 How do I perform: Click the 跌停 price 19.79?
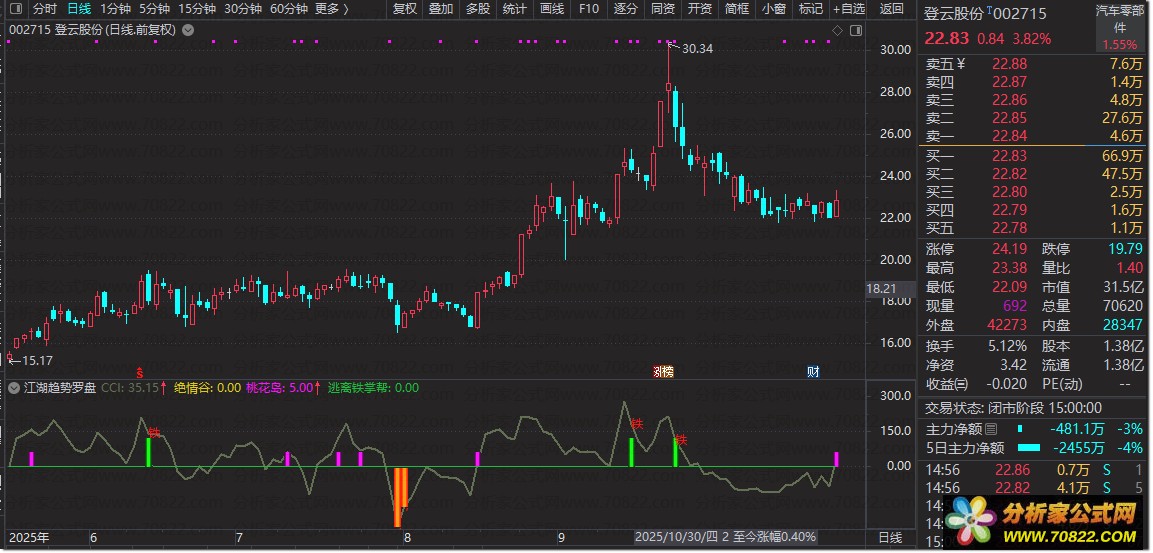(1126, 249)
